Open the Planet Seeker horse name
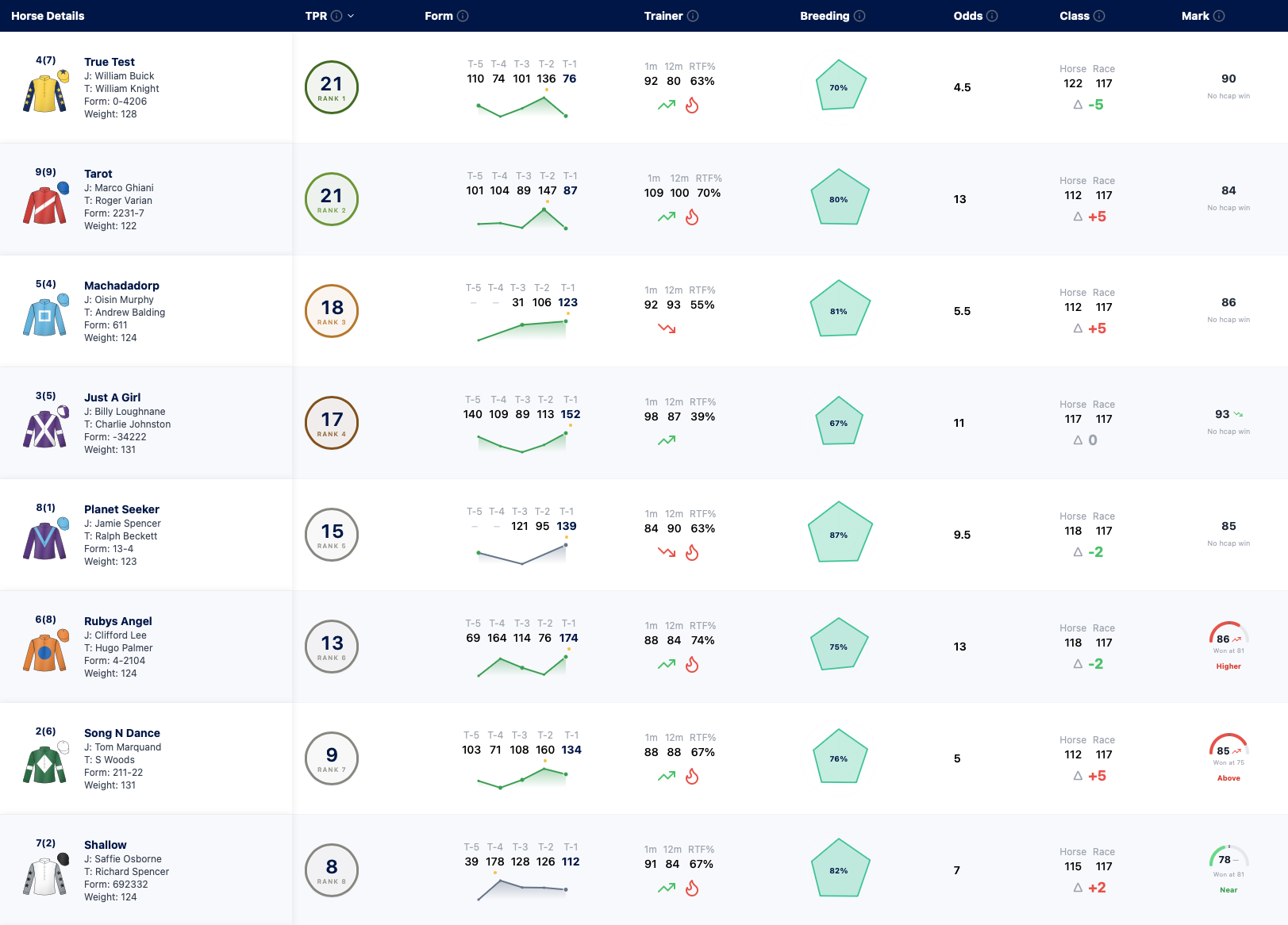 click(x=121, y=509)
